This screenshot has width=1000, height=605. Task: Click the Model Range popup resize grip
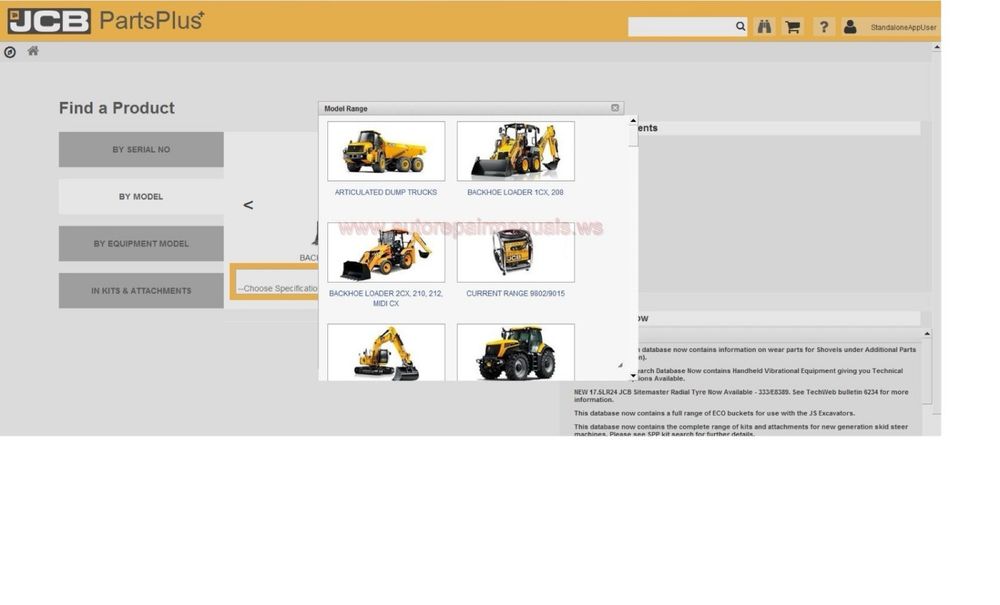(x=620, y=365)
